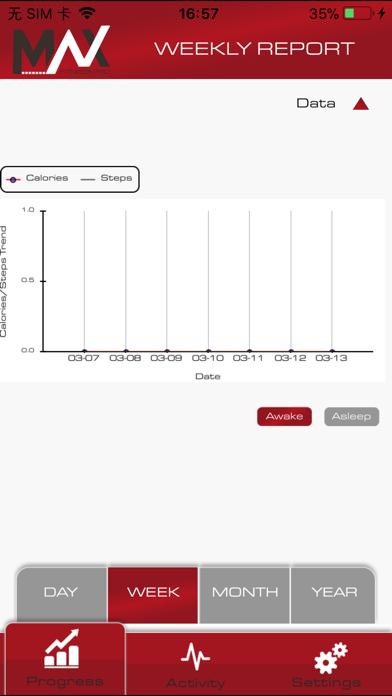This screenshot has height=696, width=392.
Task: Toggle the Asleep view
Action: tap(352, 416)
